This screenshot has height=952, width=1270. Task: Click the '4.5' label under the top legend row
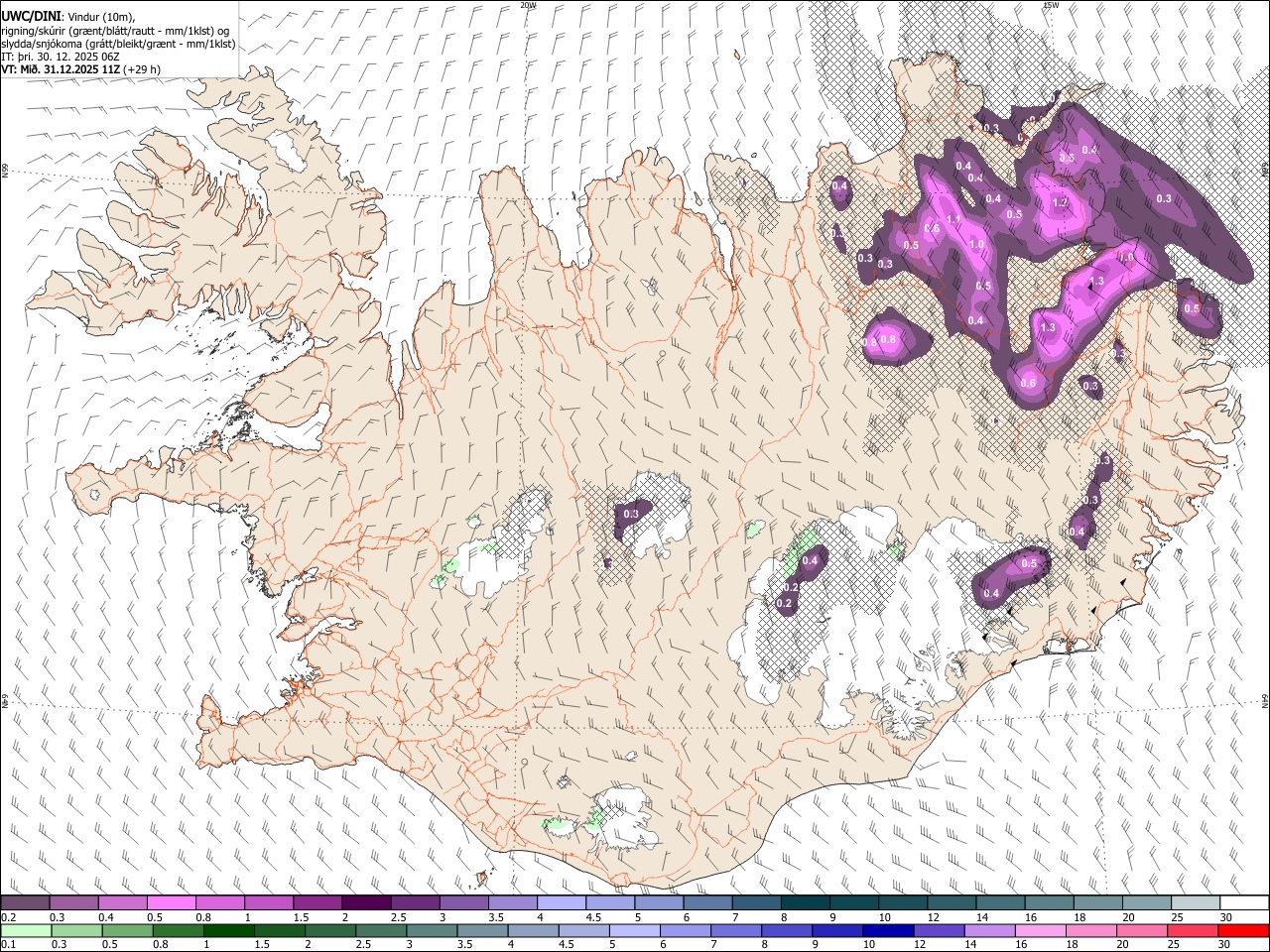click(x=593, y=917)
